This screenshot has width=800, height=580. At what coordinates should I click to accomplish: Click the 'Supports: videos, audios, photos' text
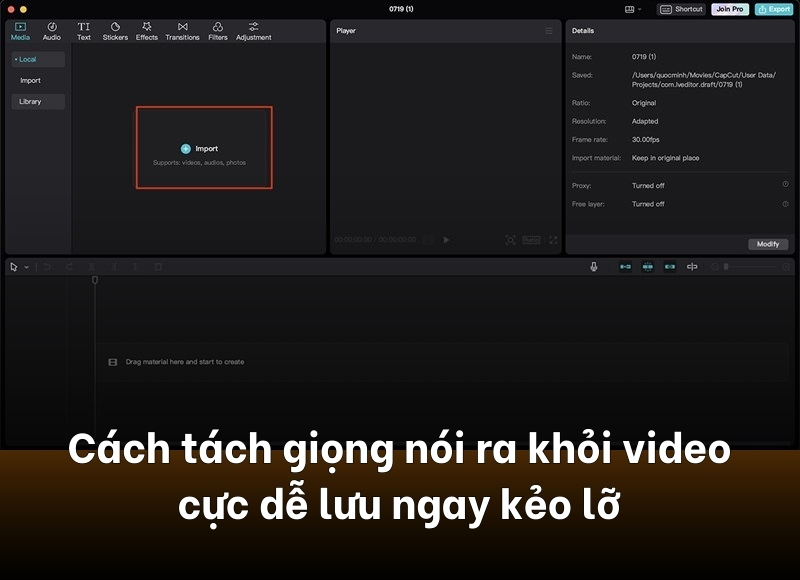[199, 162]
